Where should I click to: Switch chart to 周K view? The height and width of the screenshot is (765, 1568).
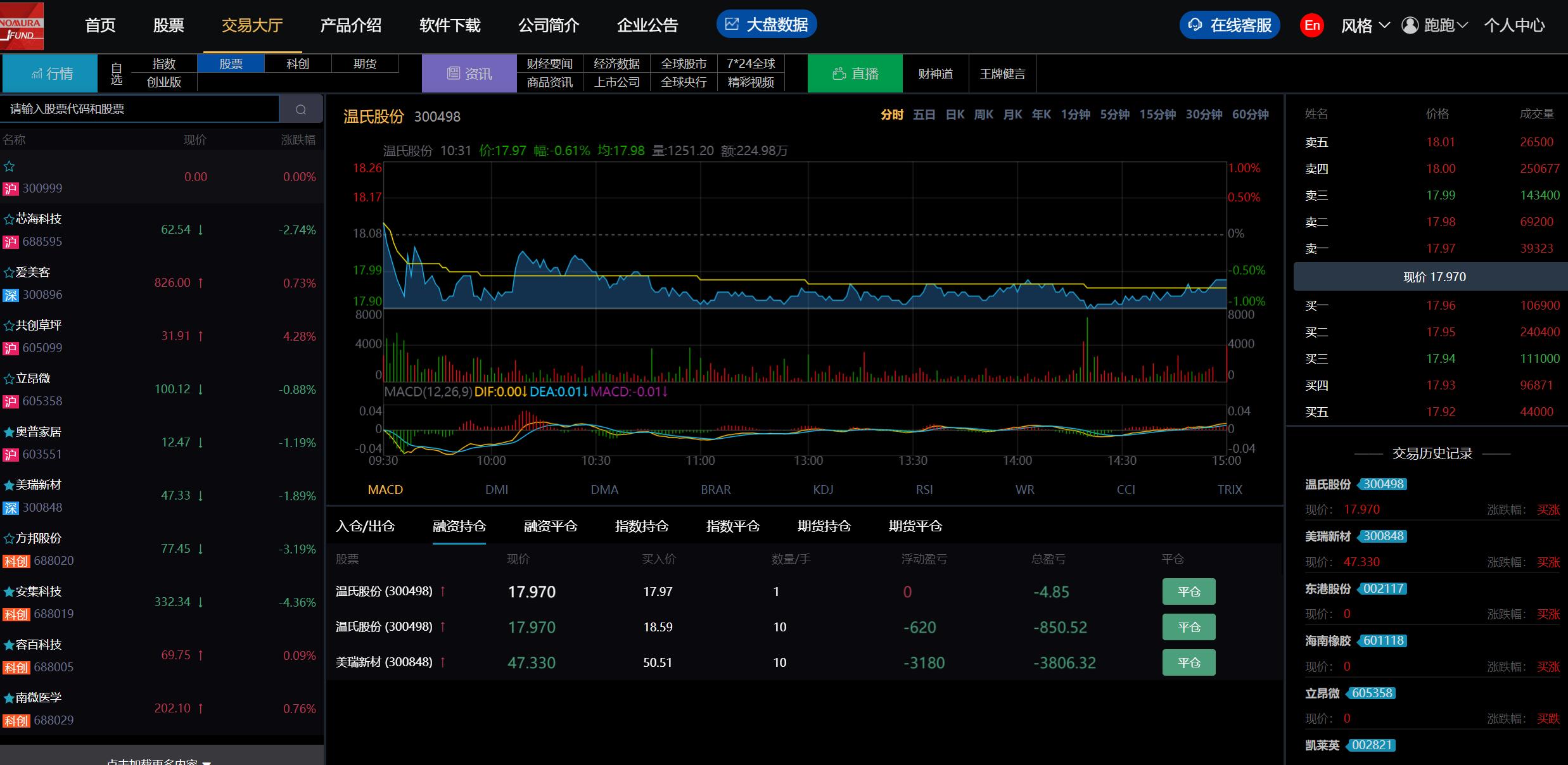[984, 115]
